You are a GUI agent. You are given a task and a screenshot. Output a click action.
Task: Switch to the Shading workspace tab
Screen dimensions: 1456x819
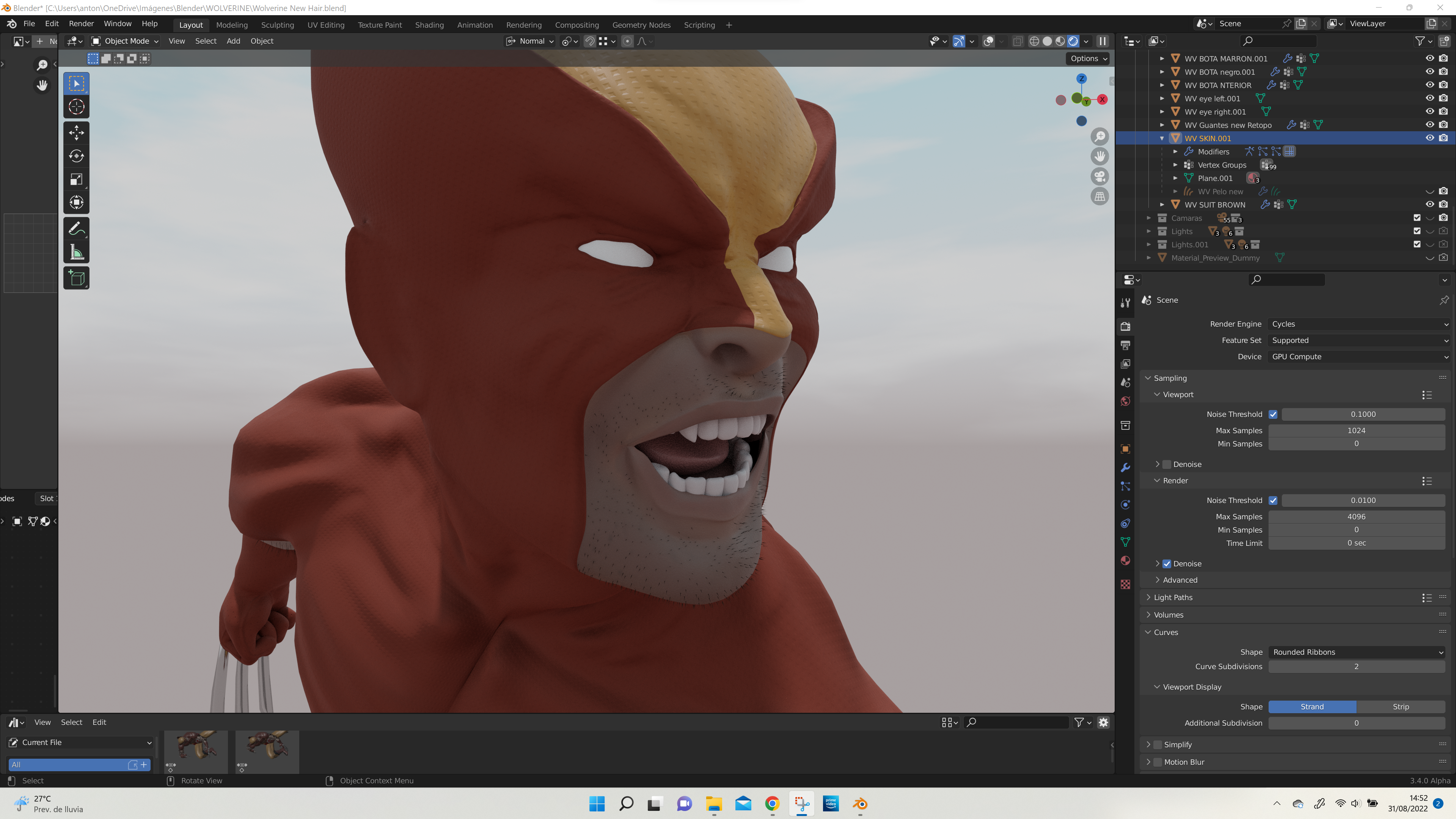tap(429, 25)
